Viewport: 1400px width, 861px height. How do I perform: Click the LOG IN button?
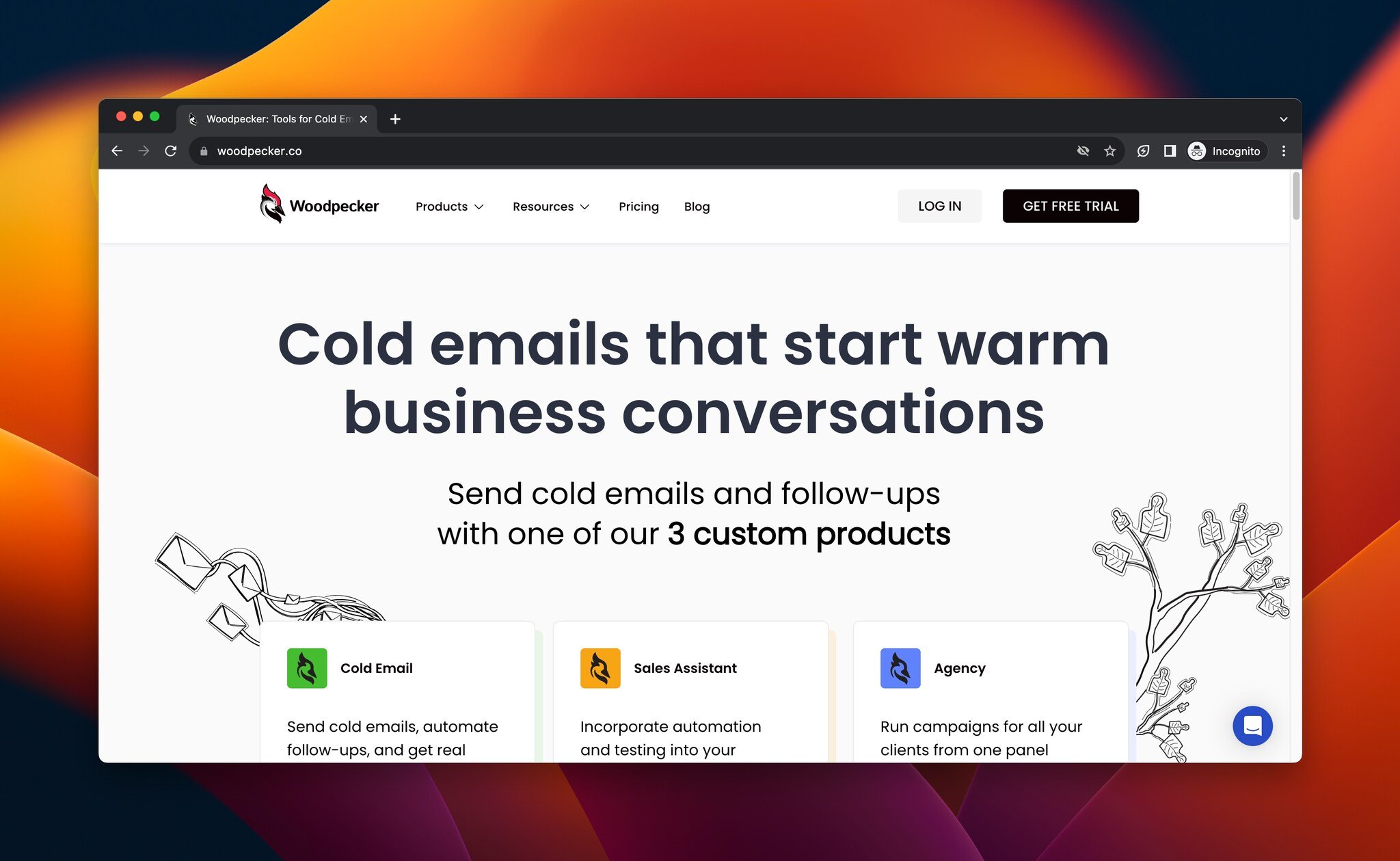tap(939, 205)
